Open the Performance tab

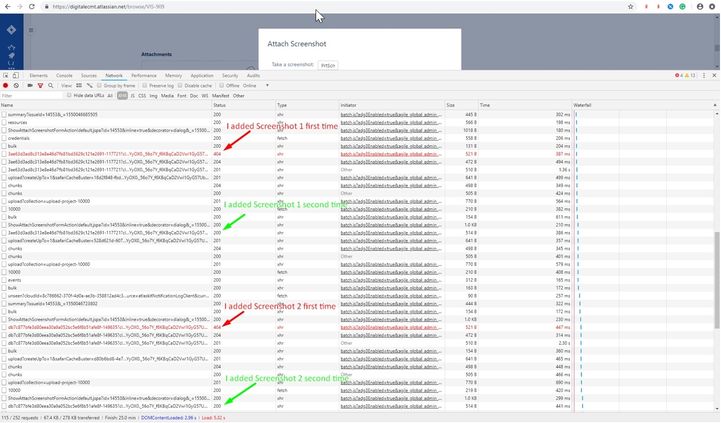click(144, 75)
